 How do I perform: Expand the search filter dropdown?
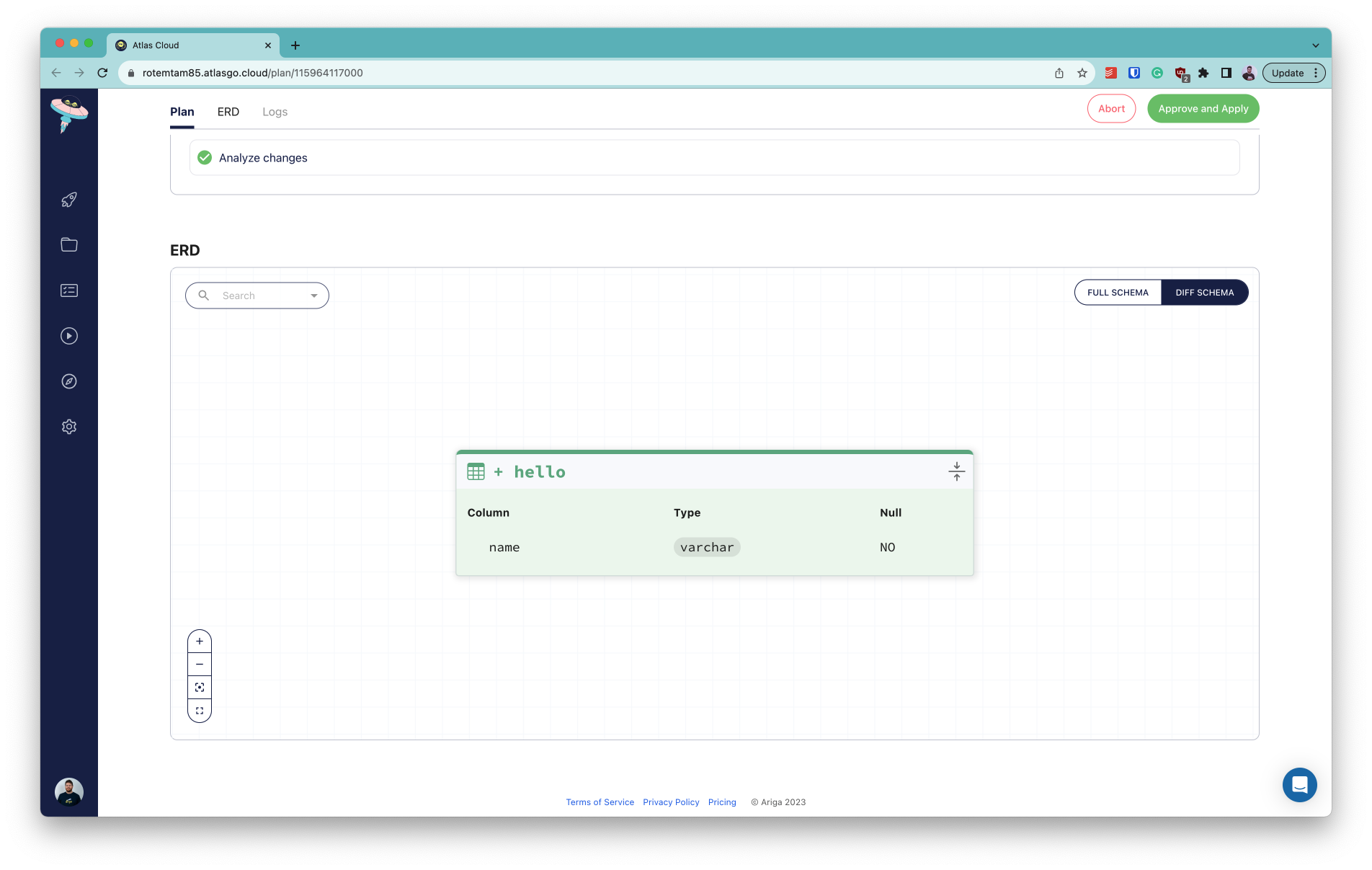point(313,296)
